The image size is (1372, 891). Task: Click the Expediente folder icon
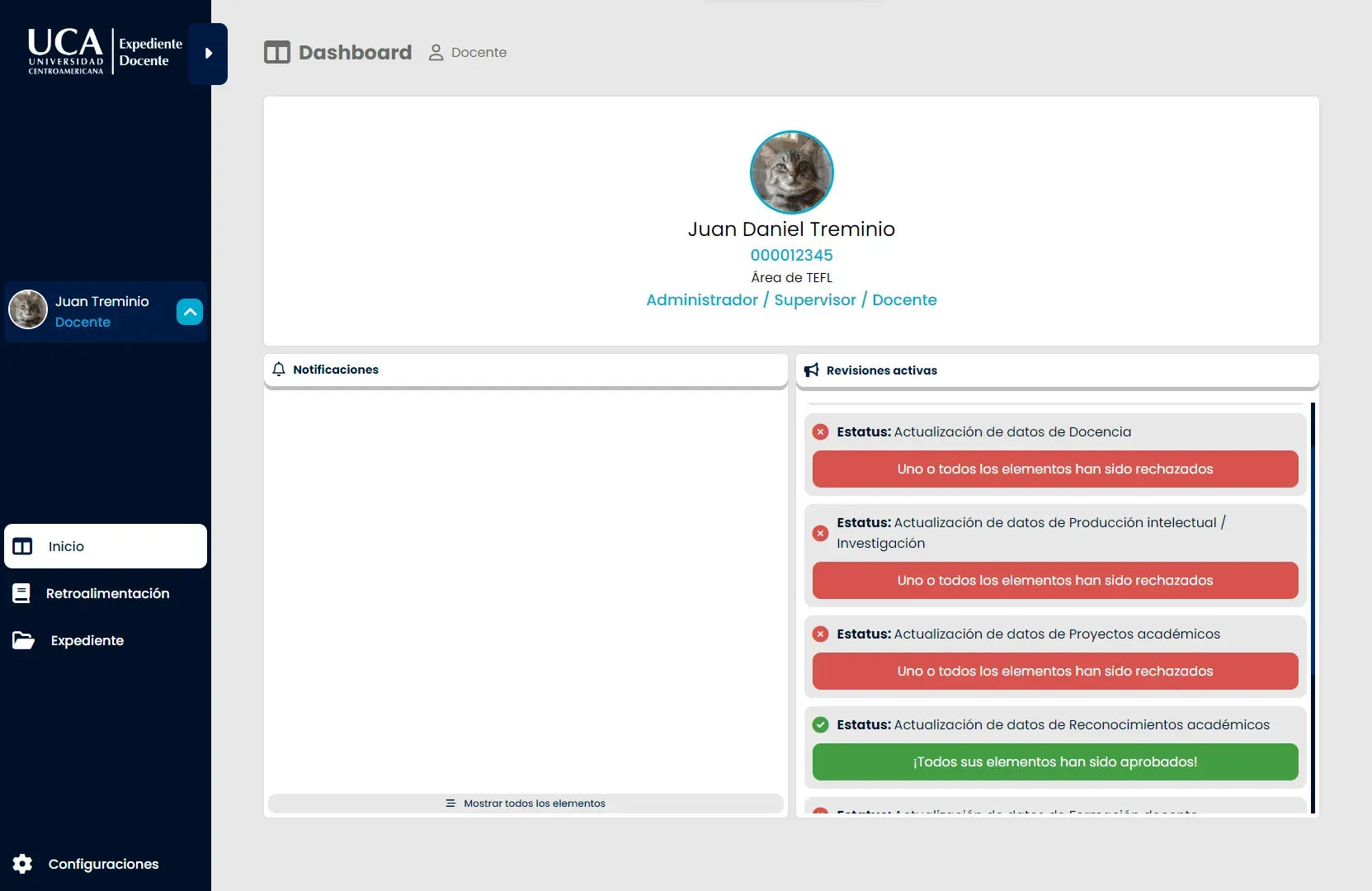23,640
